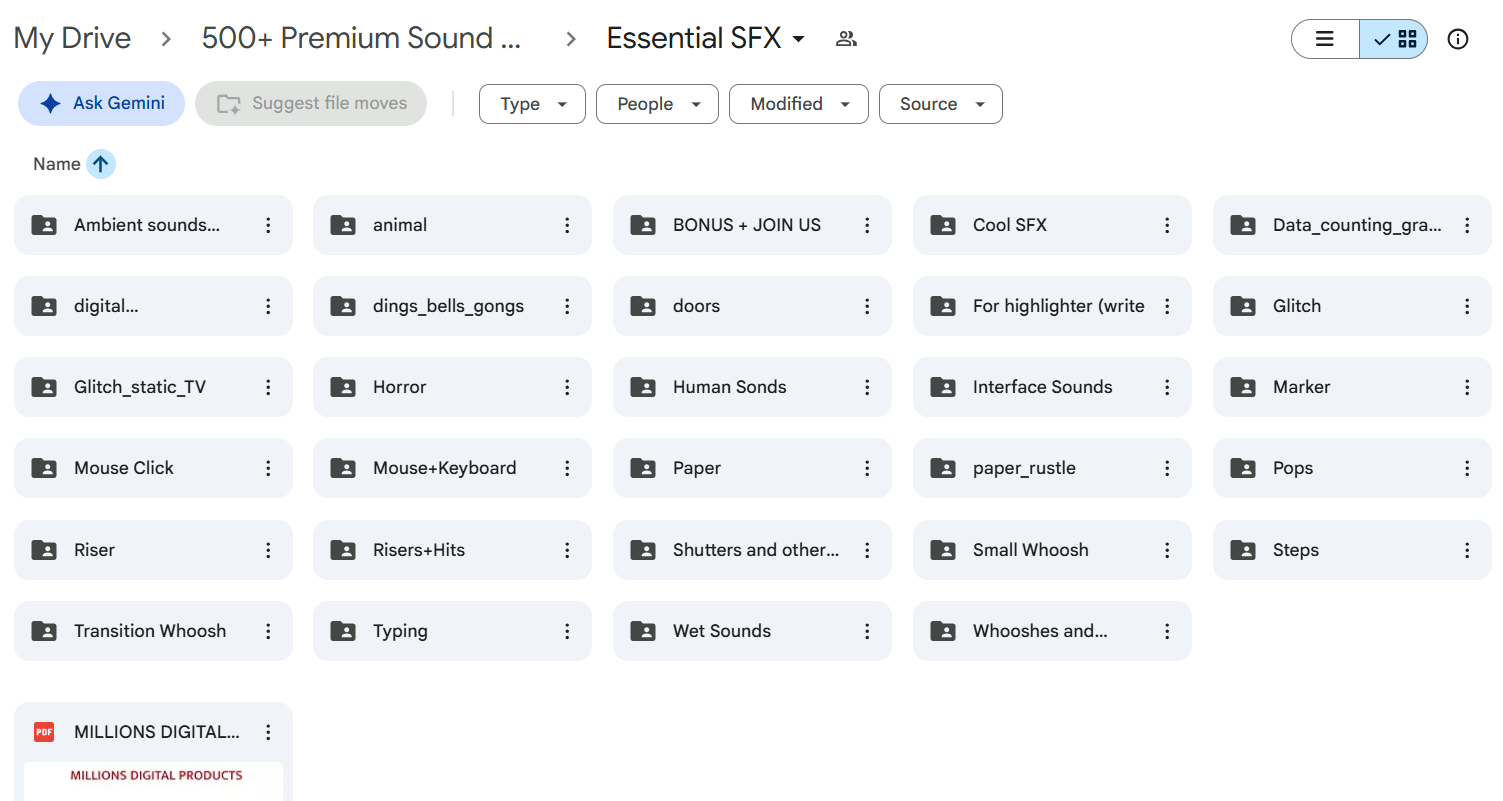Expand the Type filter dropdown
Screen dimensions: 1503x801
(532, 104)
